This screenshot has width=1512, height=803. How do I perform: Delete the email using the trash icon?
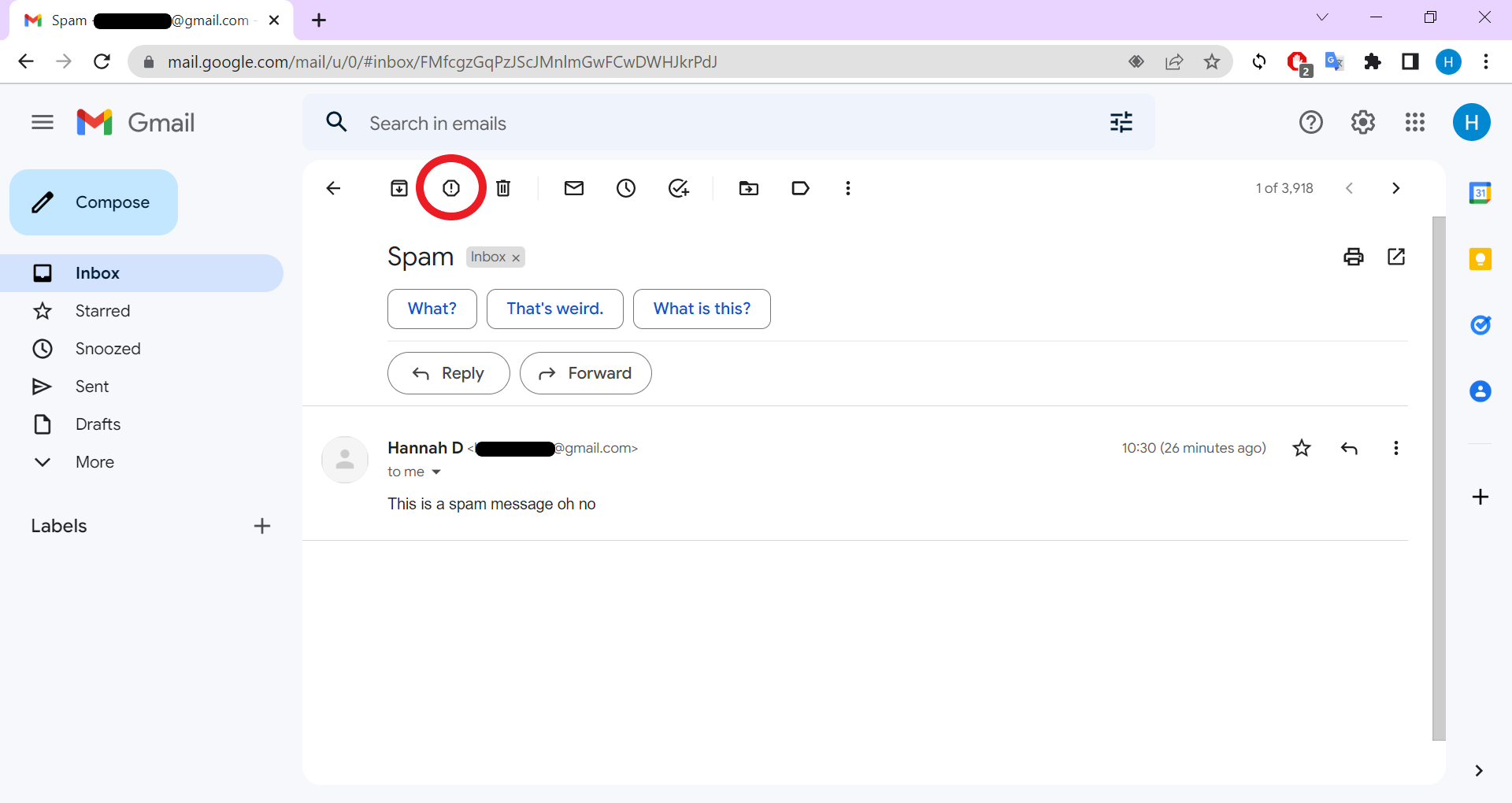503,188
